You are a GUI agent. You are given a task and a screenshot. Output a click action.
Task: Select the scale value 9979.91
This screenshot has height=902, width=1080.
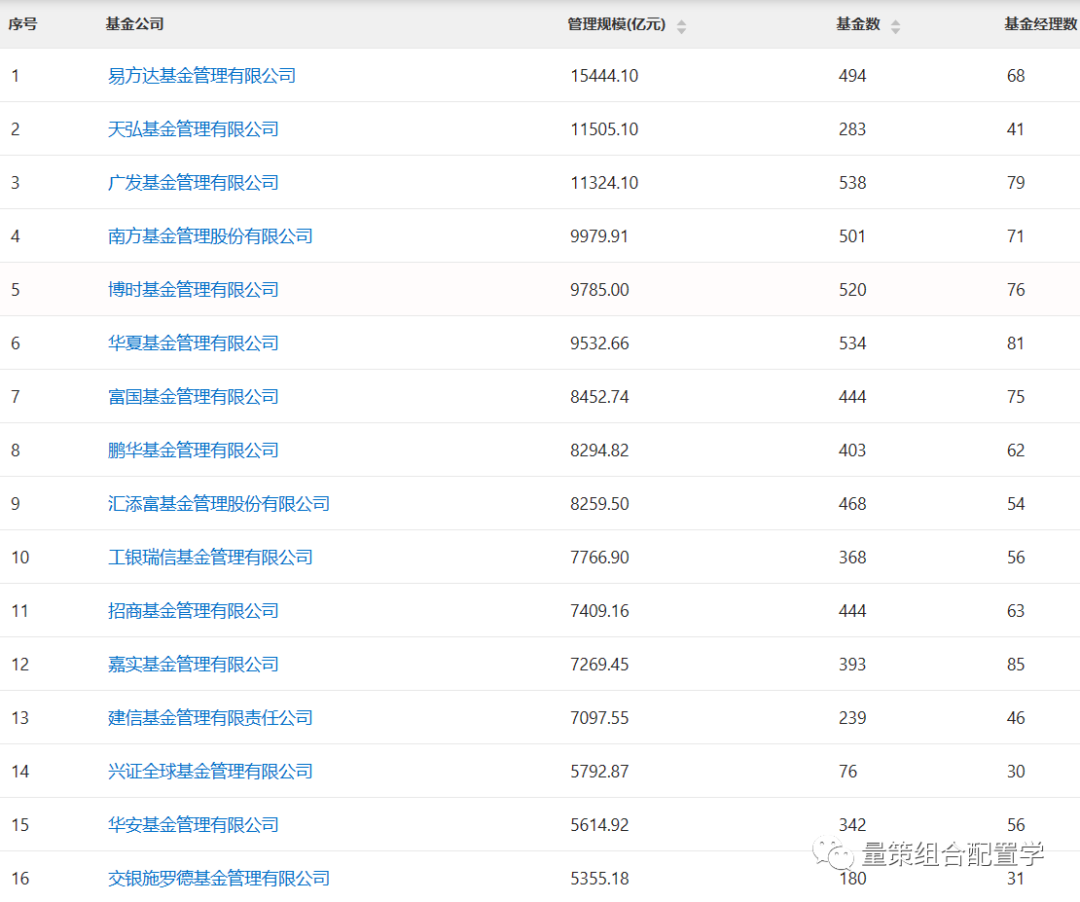(x=599, y=236)
